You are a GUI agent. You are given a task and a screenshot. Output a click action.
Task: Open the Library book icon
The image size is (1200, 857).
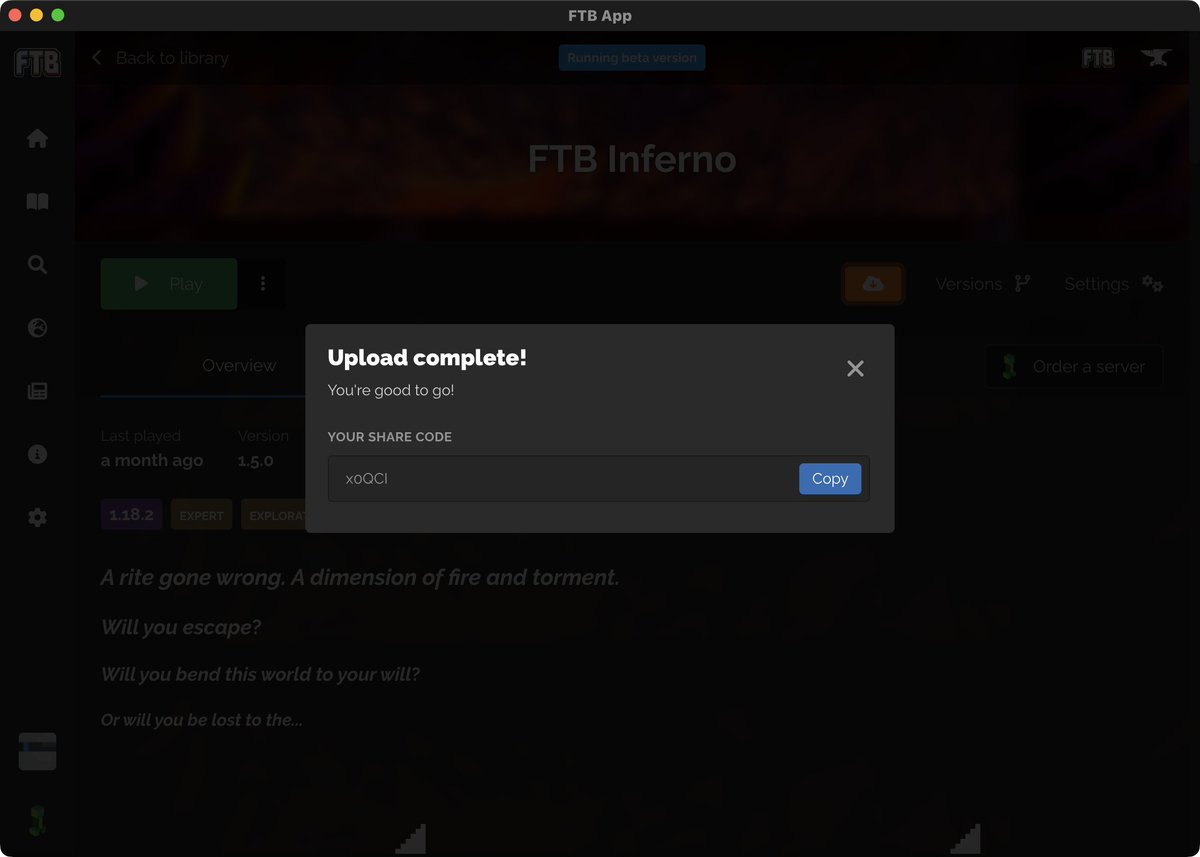(x=37, y=202)
